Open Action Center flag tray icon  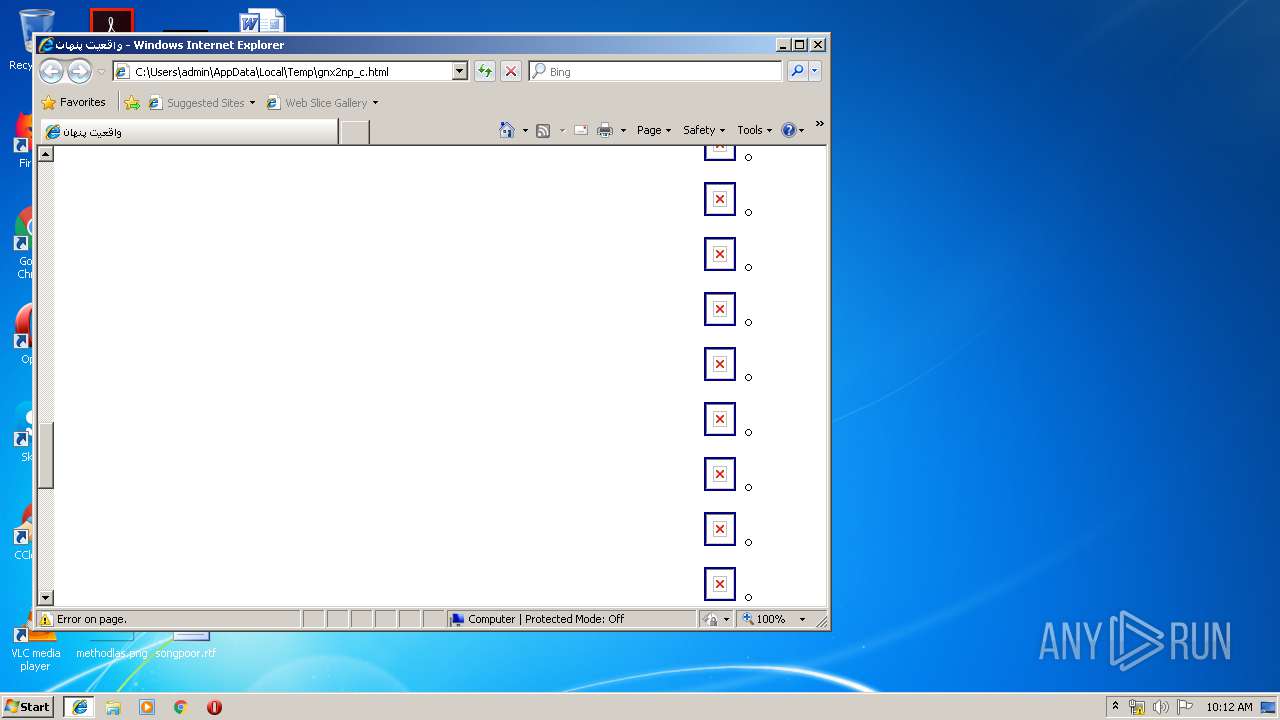tap(1185, 707)
